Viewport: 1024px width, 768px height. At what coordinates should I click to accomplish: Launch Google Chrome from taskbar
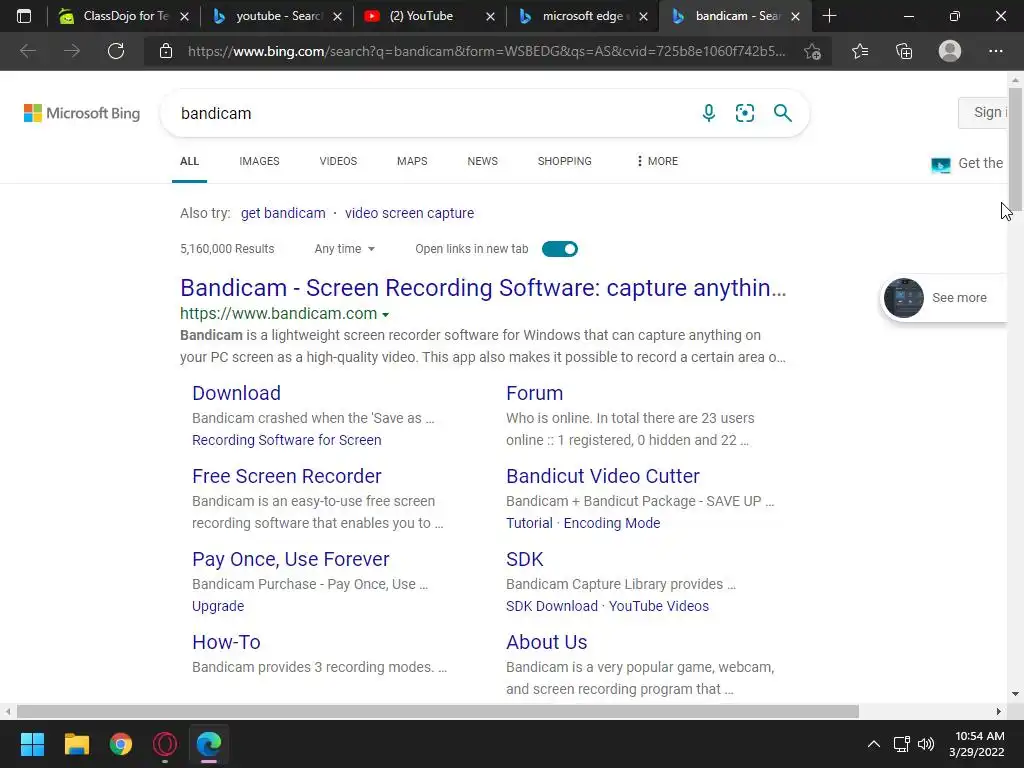(x=121, y=744)
